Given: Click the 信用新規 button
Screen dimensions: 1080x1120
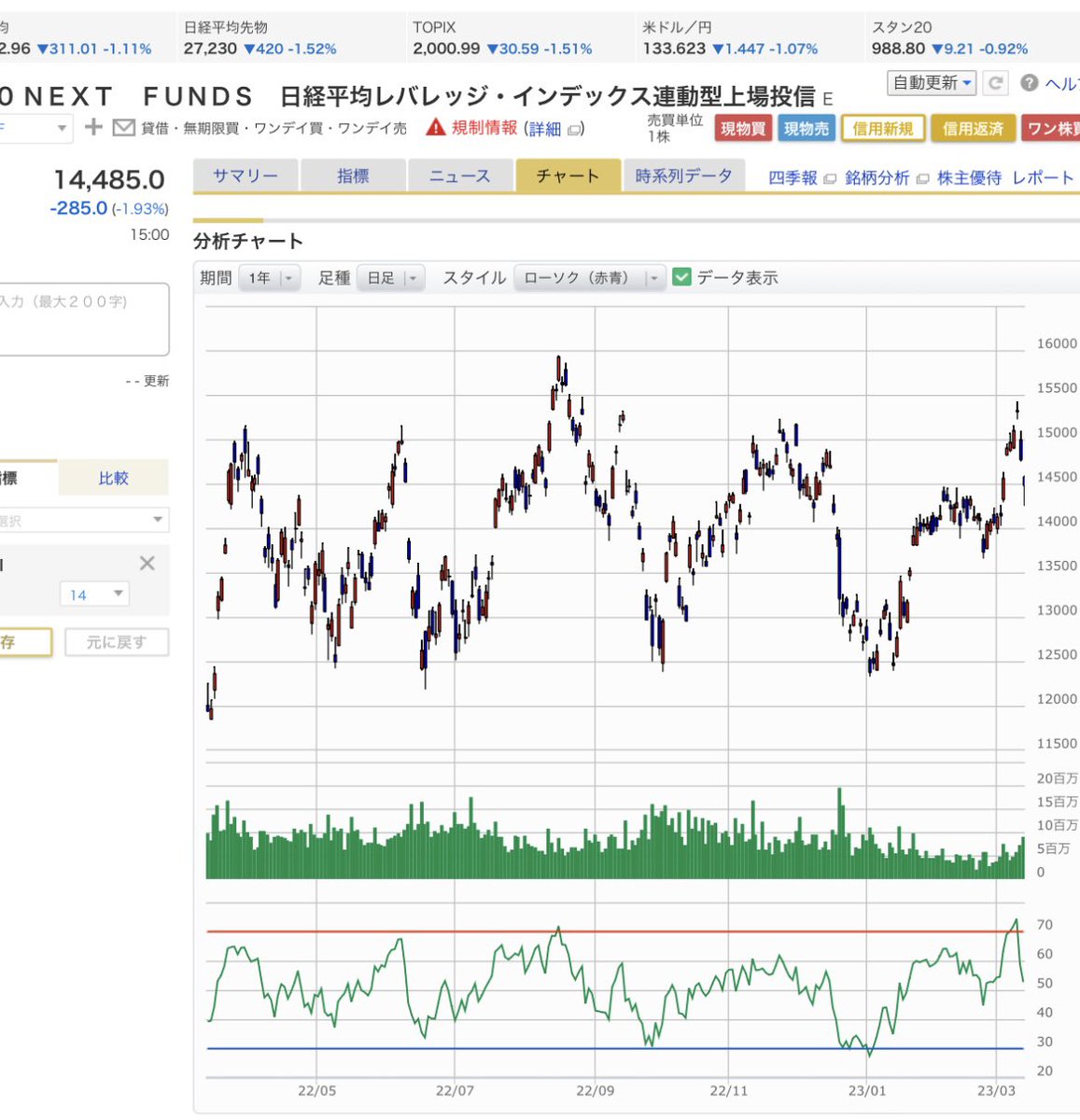Looking at the screenshot, I should (883, 129).
